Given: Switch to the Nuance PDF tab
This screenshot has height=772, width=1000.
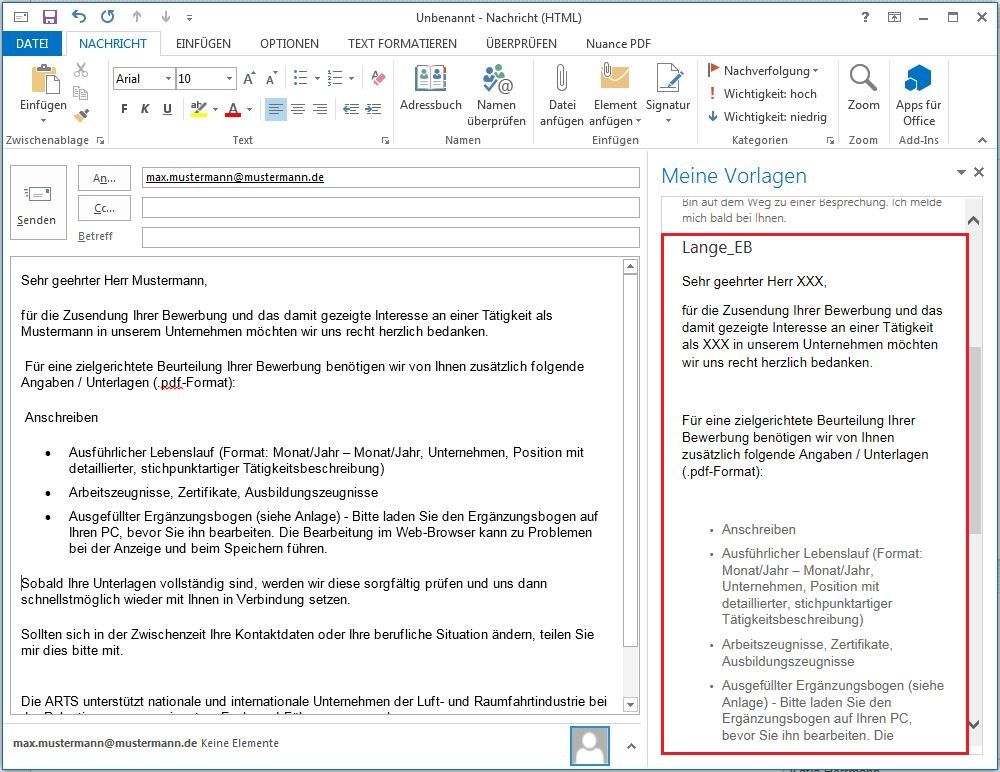Looking at the screenshot, I should pyautogui.click(x=618, y=43).
